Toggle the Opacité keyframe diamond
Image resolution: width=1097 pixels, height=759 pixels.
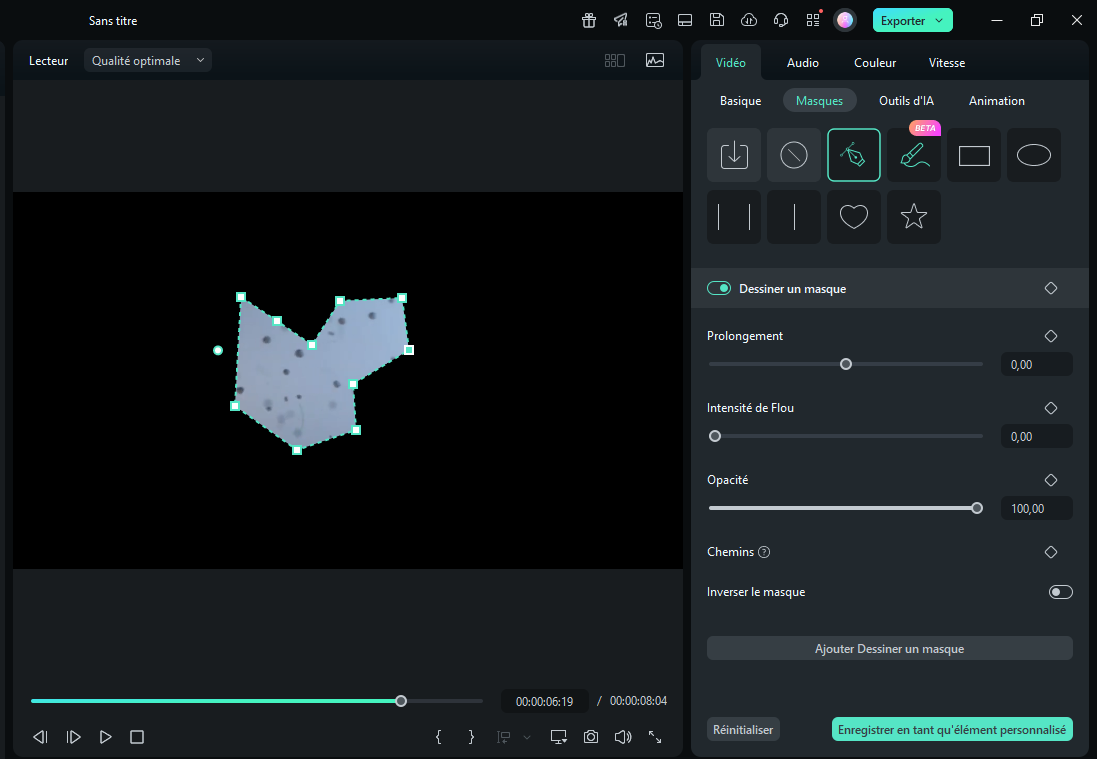coord(1051,480)
